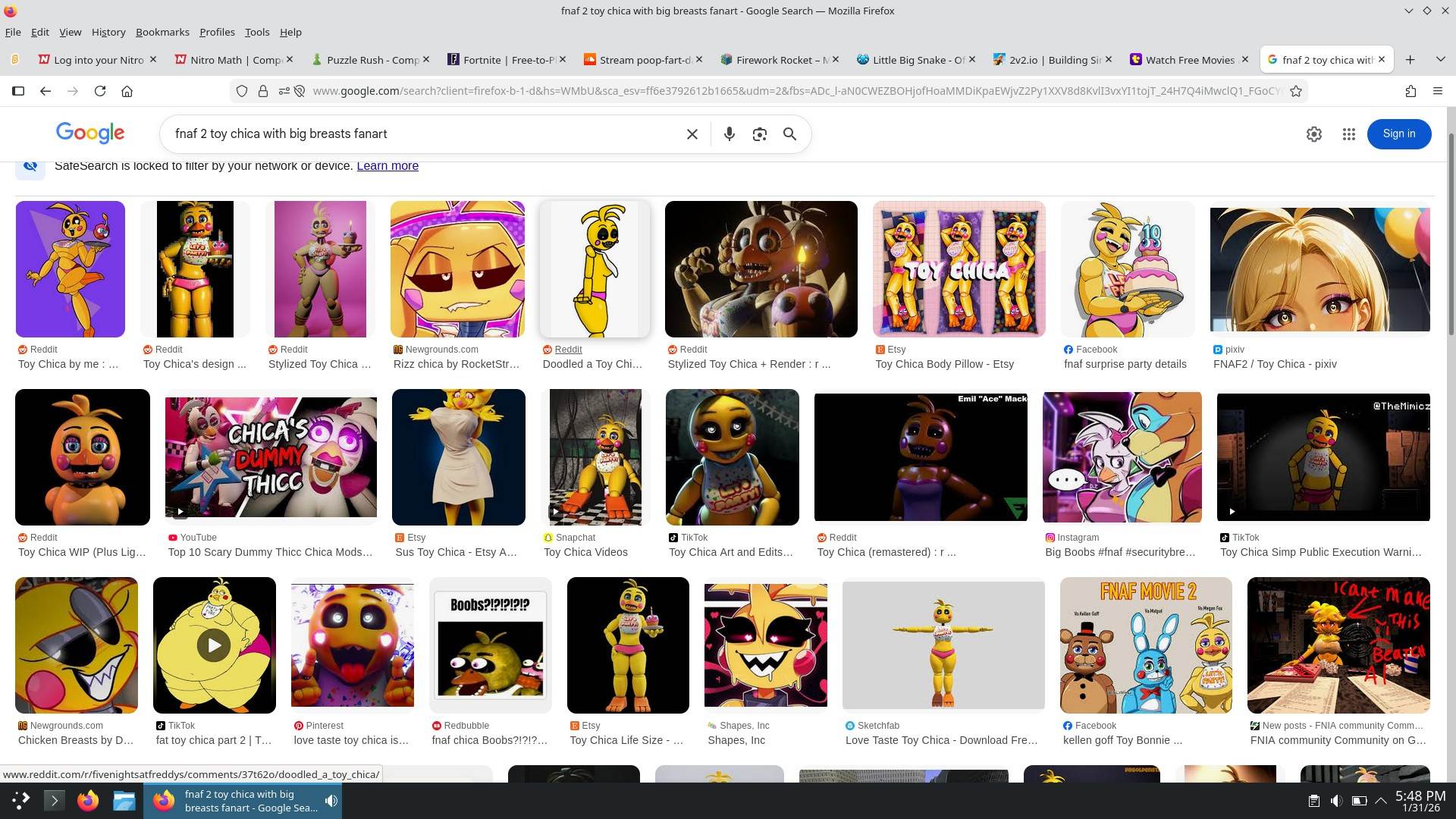
Task: Bookmark this page with star icon
Action: coord(1296,91)
